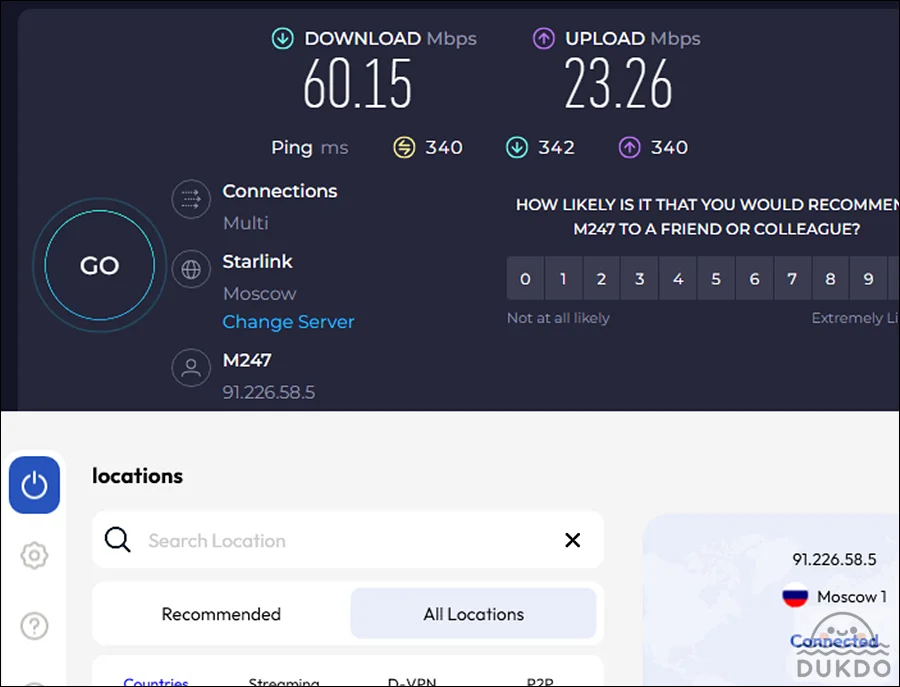Click the upload arrow icon beside UPLOAD
Viewport: 900px width, 687px height.
pos(544,39)
